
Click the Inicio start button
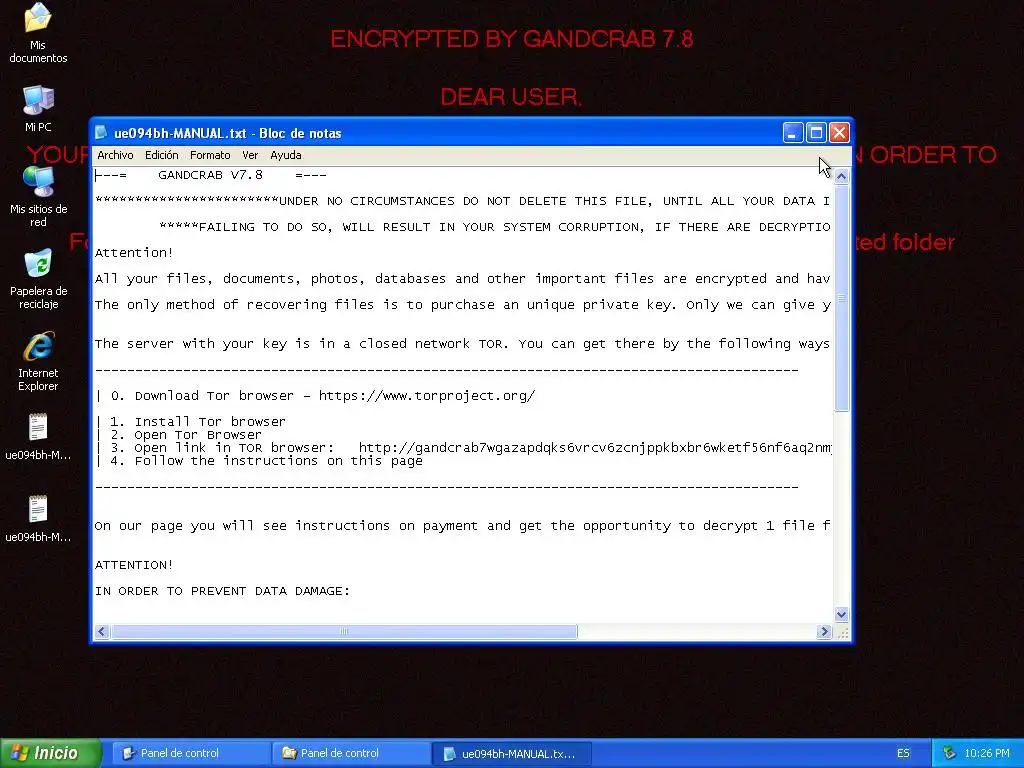51,753
